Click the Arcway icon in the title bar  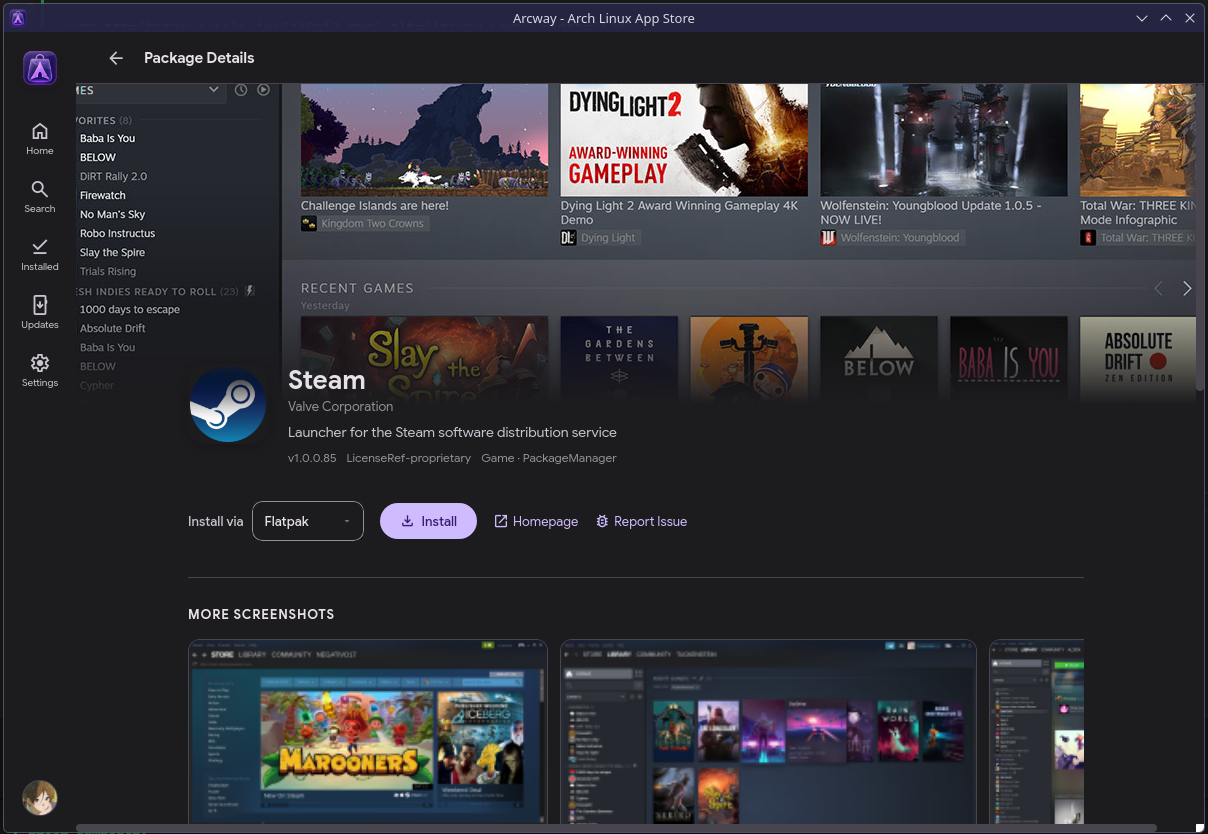click(17, 18)
